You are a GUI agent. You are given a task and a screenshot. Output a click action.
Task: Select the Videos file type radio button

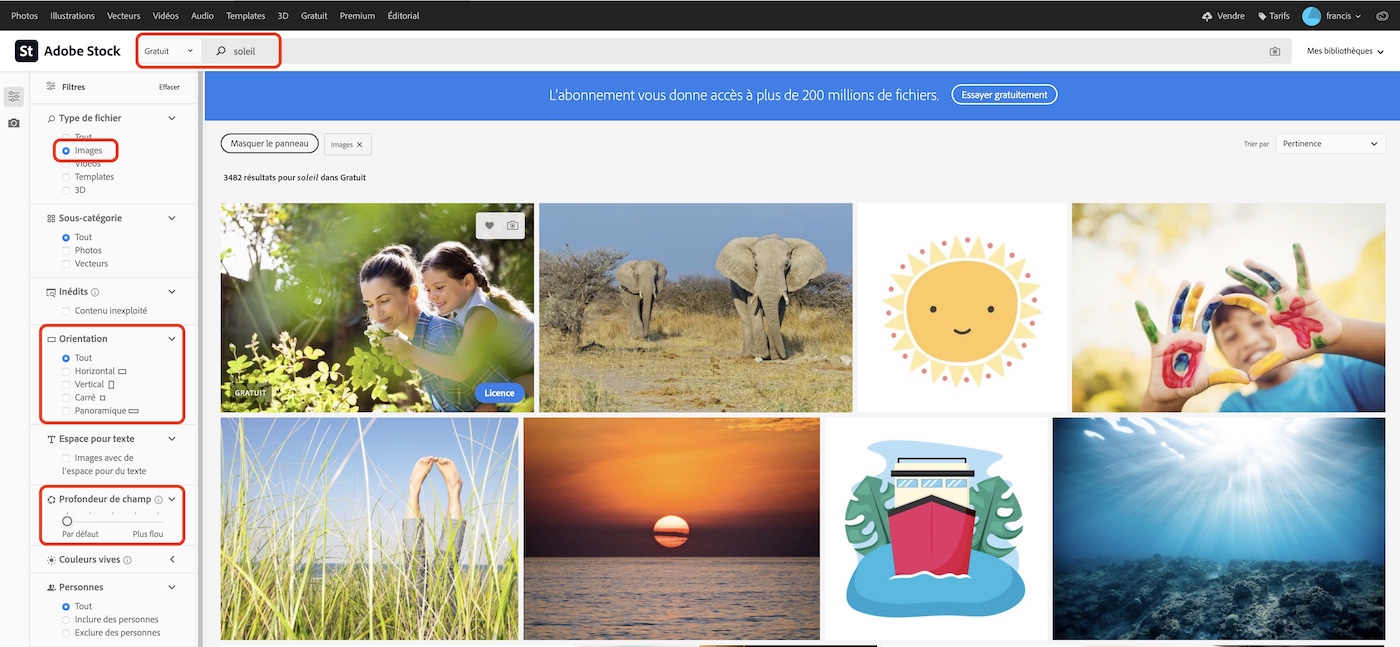pyautogui.click(x=66, y=162)
